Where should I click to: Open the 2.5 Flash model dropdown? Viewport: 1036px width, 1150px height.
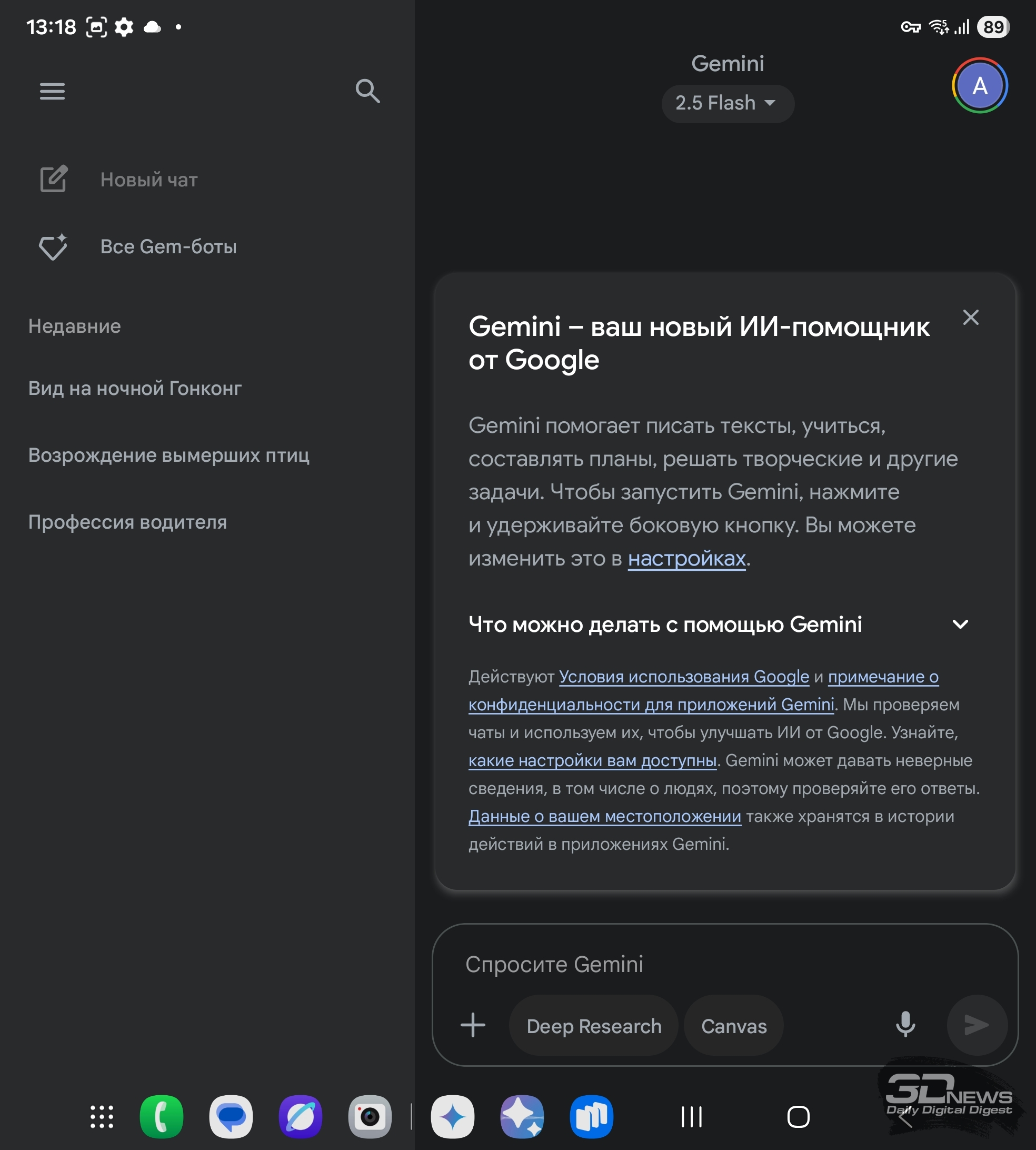[727, 103]
